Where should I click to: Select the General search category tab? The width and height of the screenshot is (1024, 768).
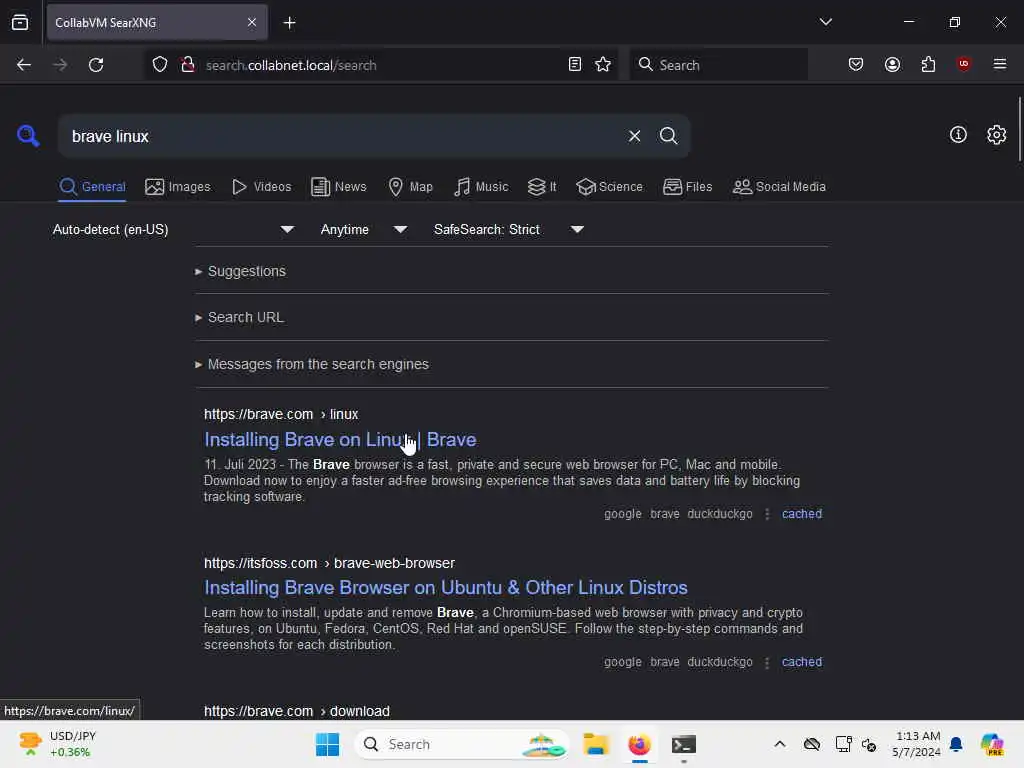(x=92, y=187)
